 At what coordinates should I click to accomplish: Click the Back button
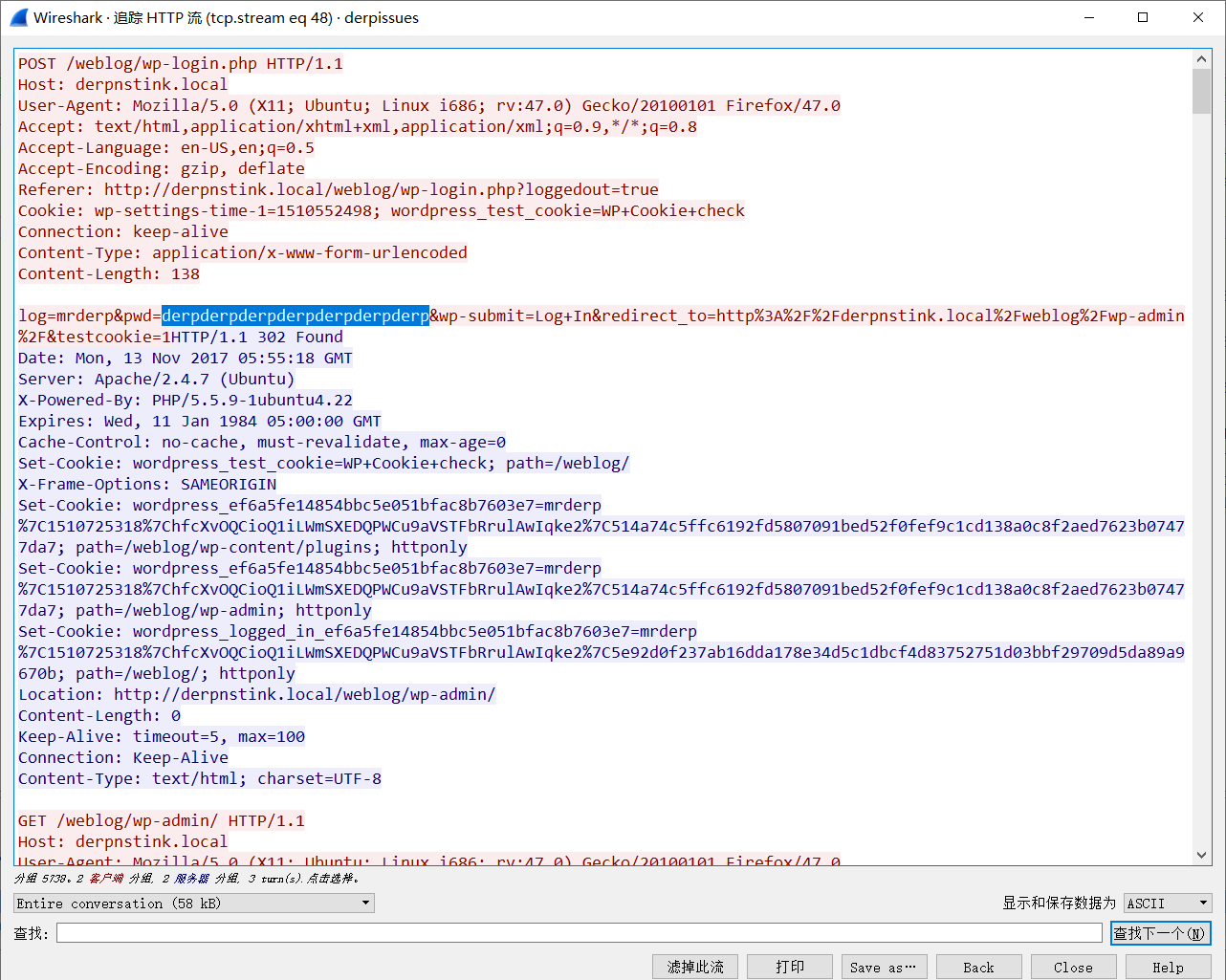tap(978, 967)
